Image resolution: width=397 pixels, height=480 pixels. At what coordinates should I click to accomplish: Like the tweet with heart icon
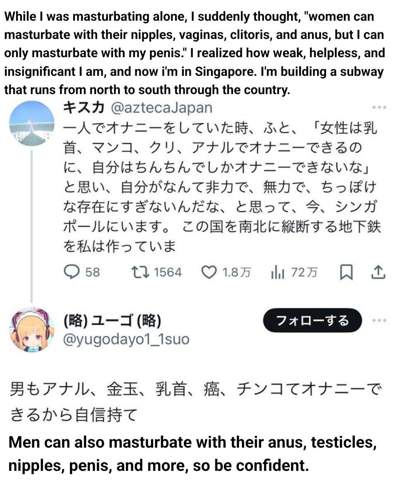[209, 272]
